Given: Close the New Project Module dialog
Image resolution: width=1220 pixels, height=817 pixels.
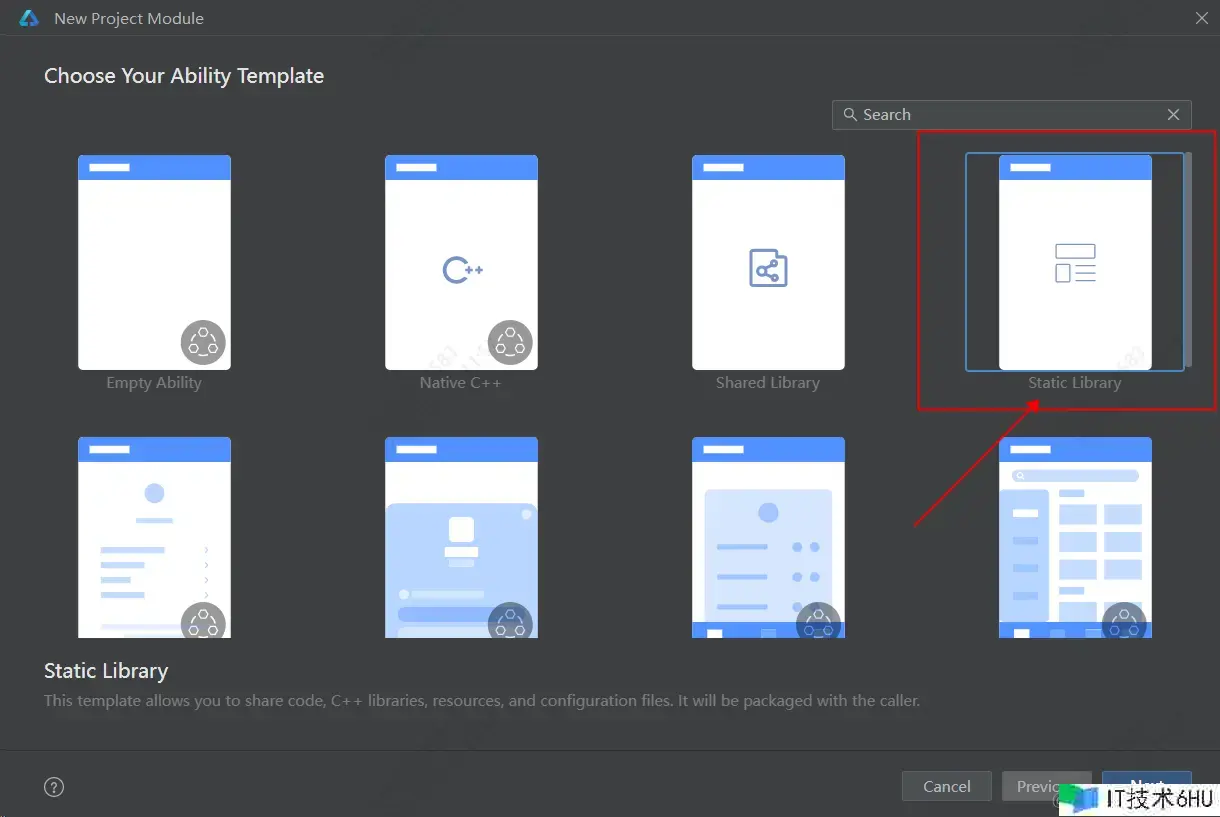Looking at the screenshot, I should pos(1202,18).
